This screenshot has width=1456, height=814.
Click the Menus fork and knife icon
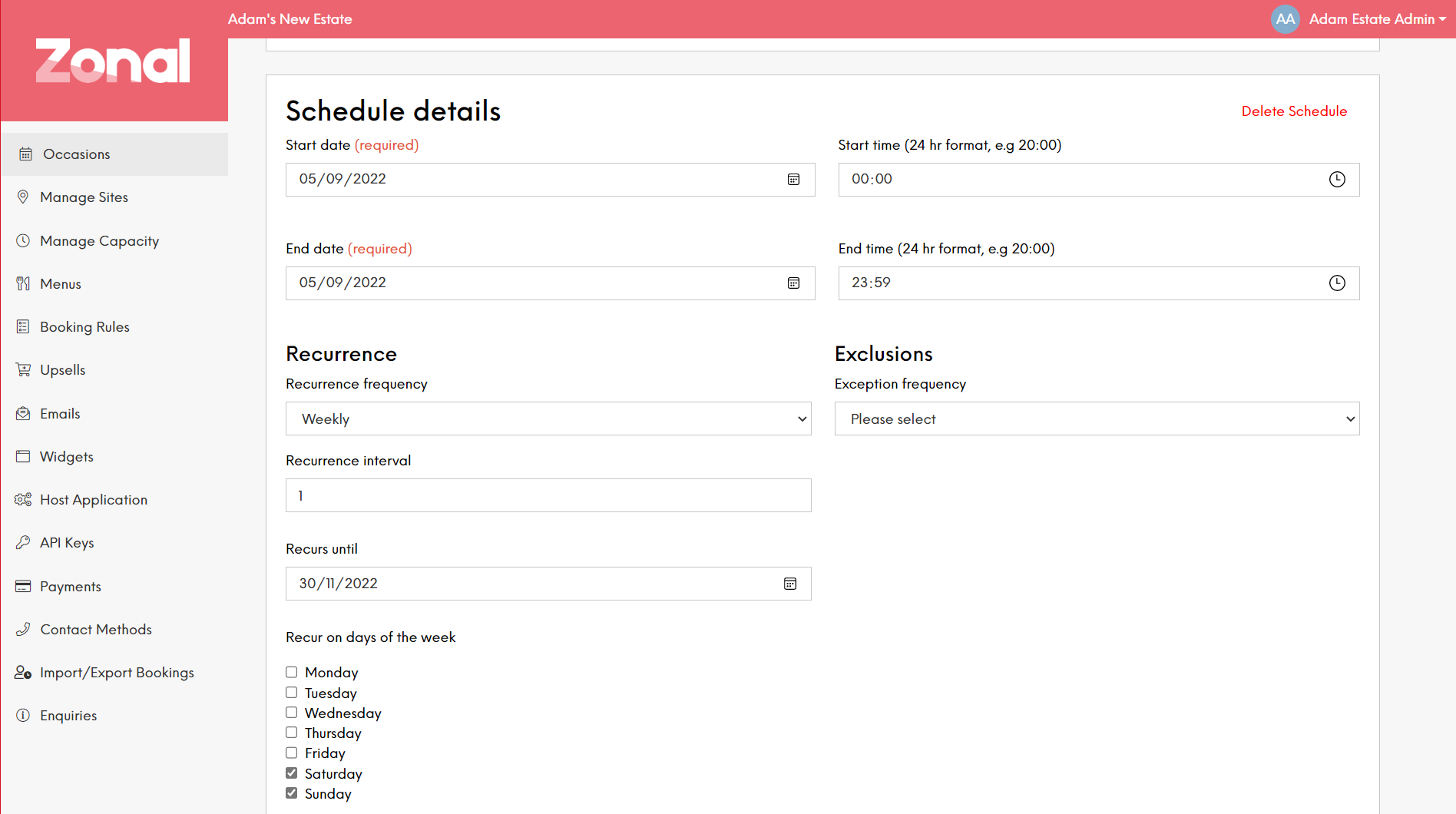point(23,284)
